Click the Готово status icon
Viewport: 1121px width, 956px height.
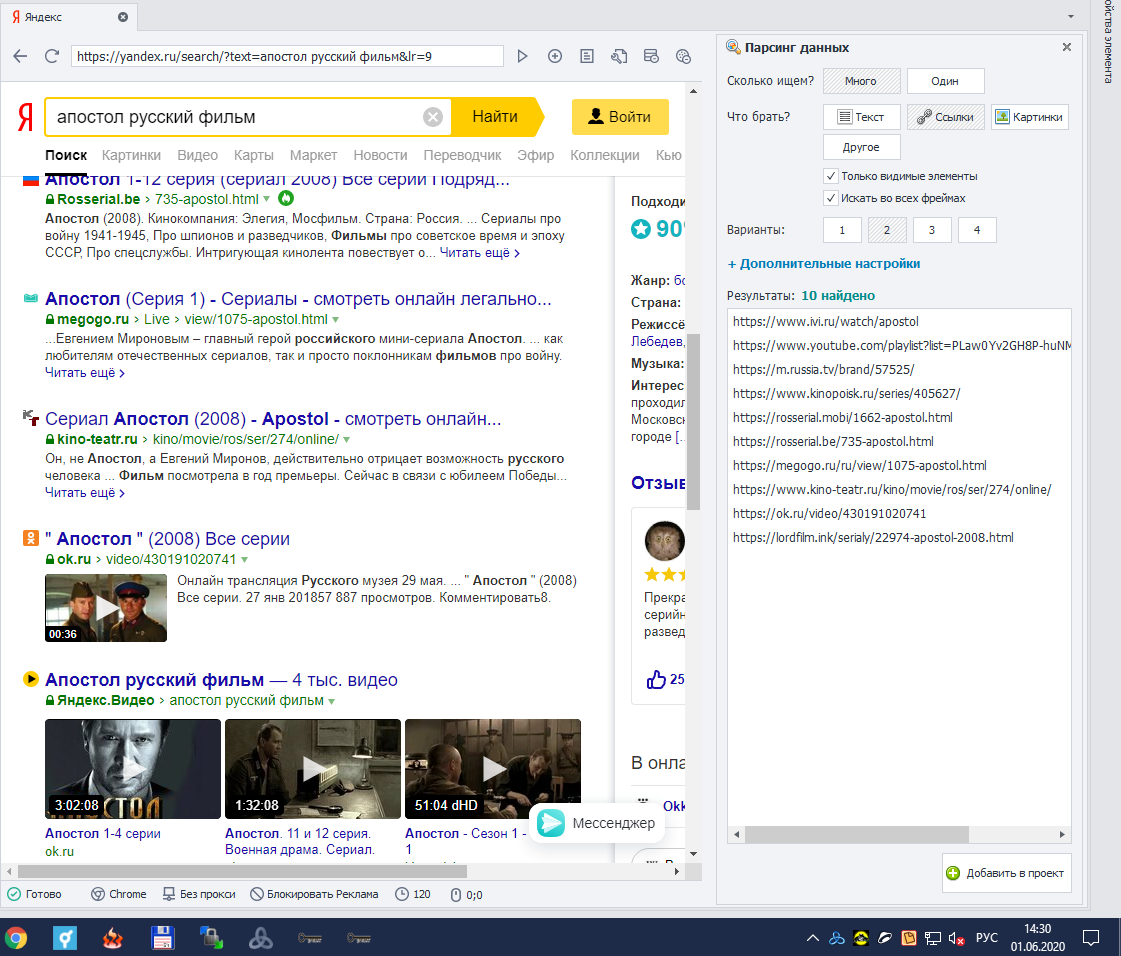[x=14, y=894]
